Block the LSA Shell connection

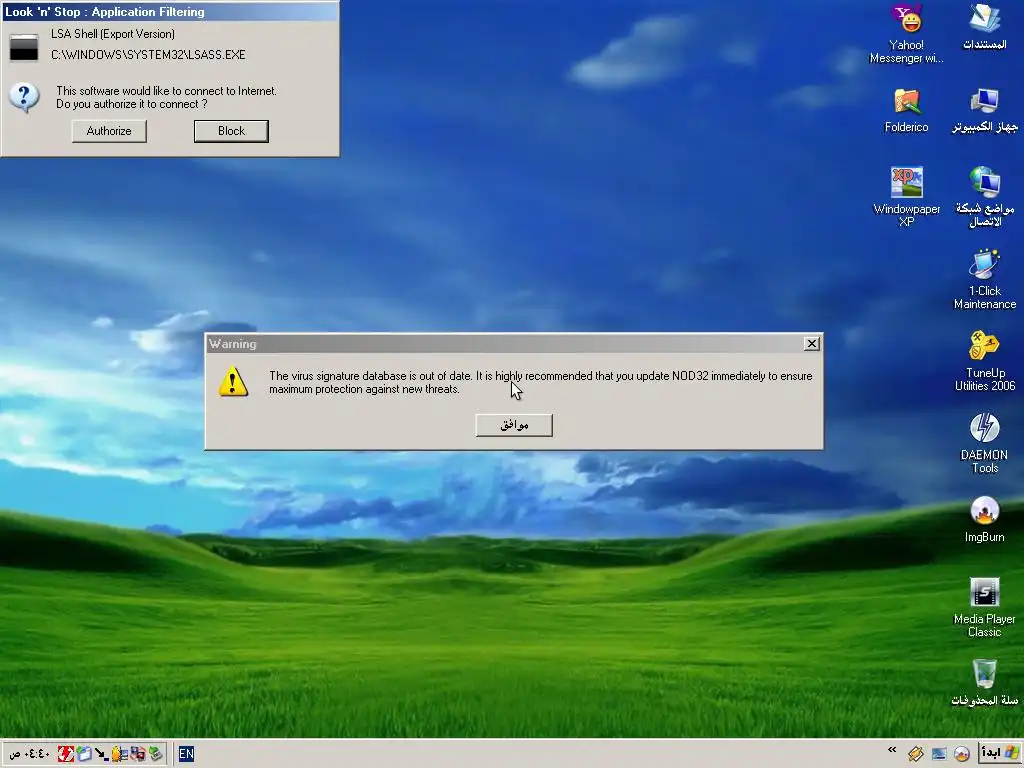coord(231,131)
